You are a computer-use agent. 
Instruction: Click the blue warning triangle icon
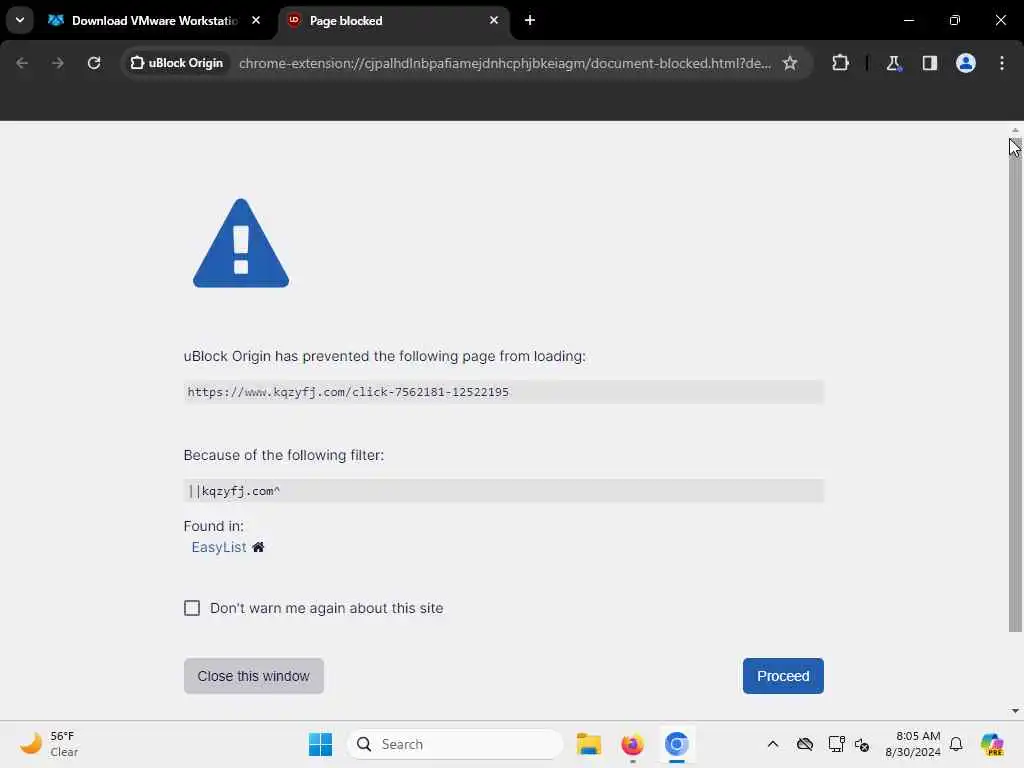[x=241, y=244]
